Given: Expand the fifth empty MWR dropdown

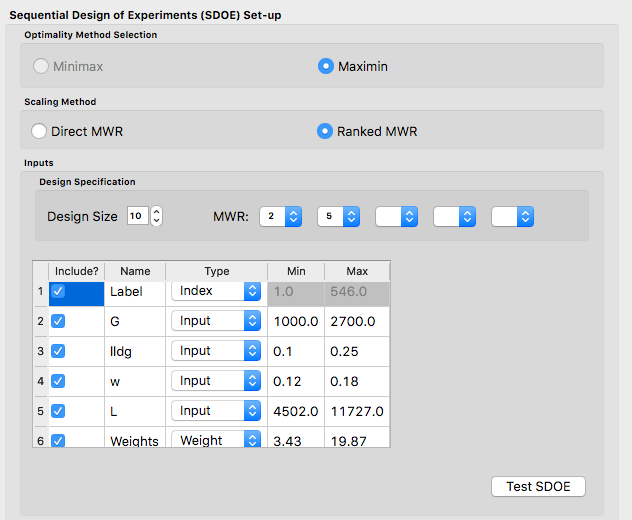Looking at the screenshot, I should click(512, 216).
